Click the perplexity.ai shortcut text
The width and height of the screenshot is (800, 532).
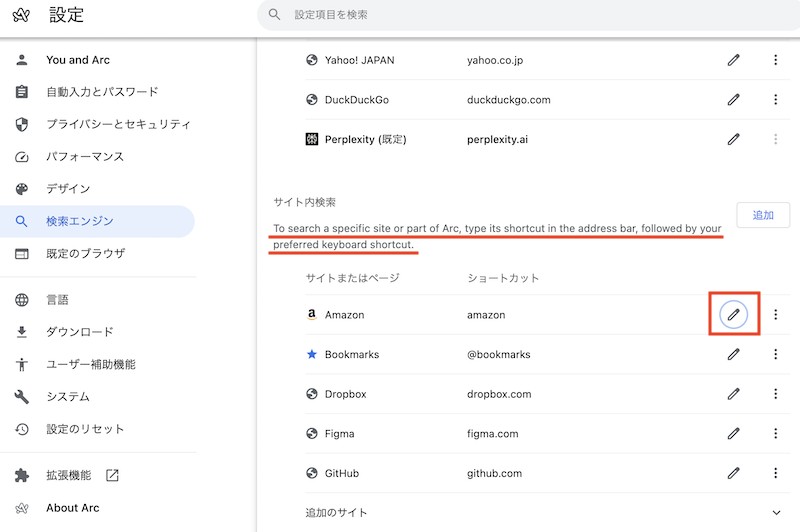click(497, 139)
